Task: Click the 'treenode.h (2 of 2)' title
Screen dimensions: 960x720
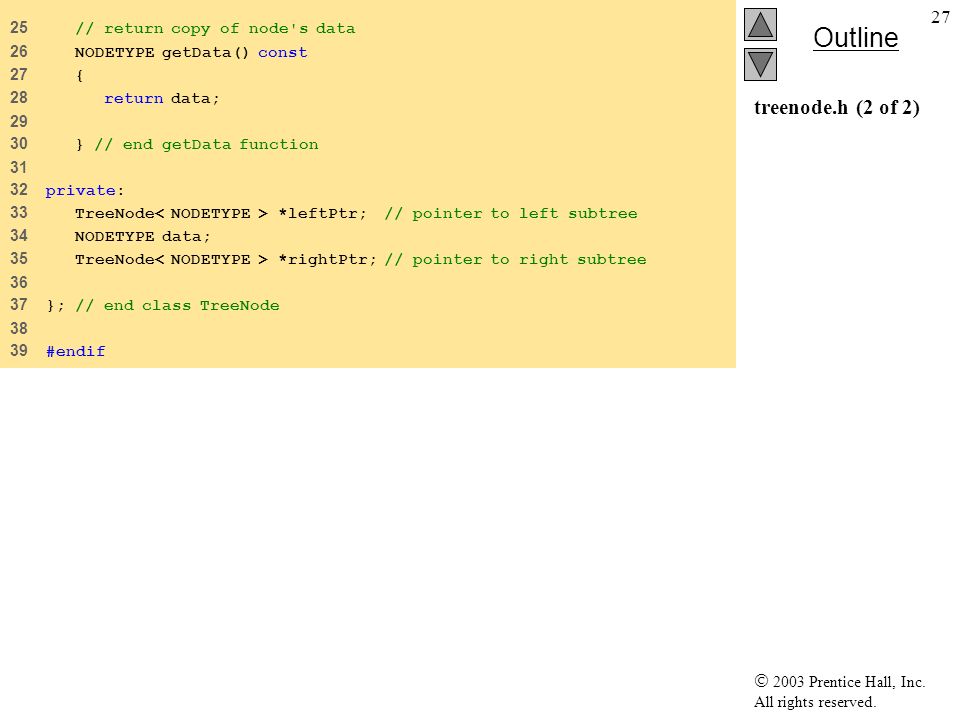Action: (836, 108)
